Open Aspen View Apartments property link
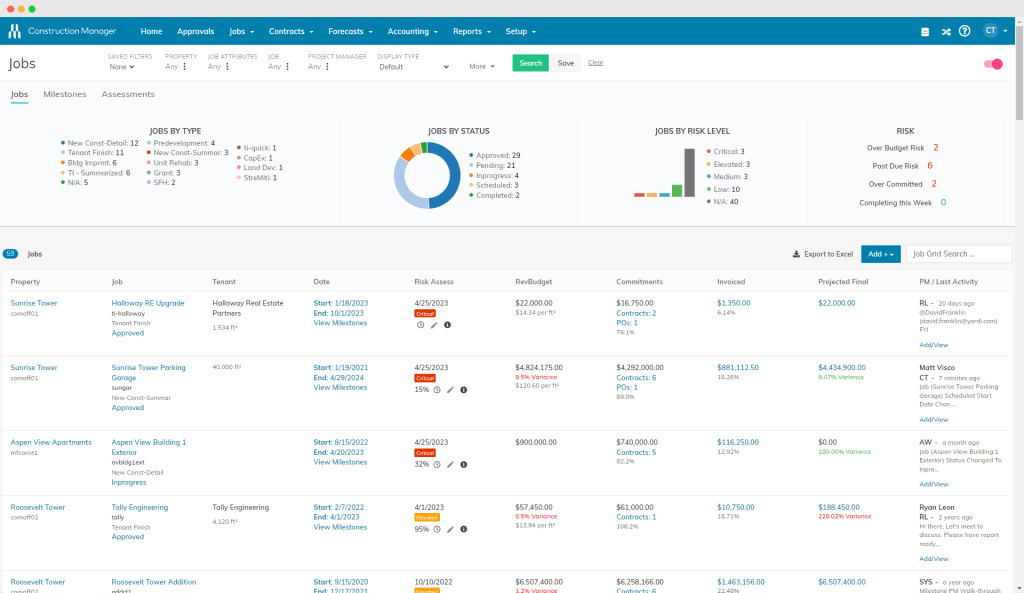 (x=51, y=442)
